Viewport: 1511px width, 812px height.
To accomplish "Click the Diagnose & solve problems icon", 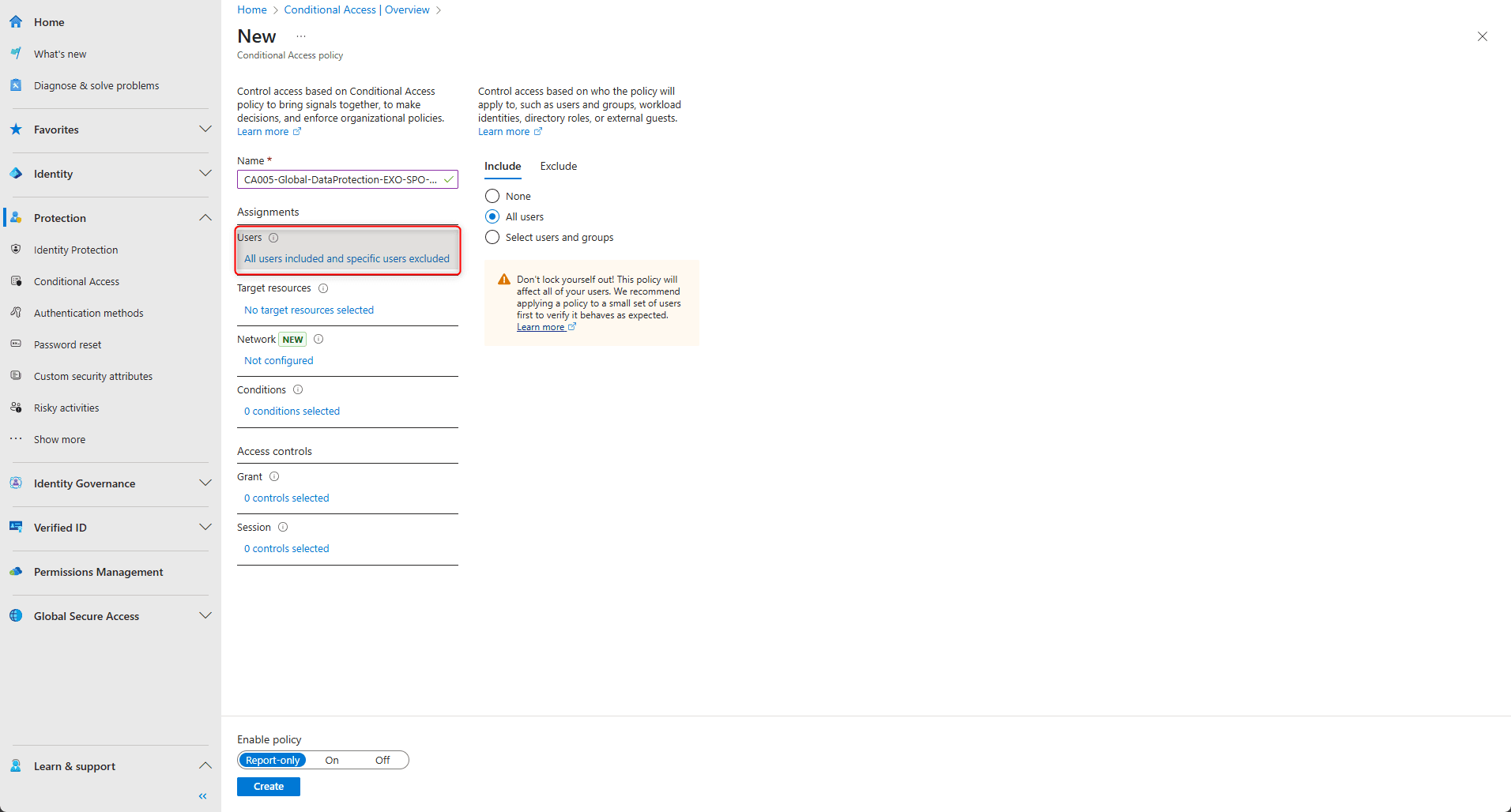I will 16,85.
